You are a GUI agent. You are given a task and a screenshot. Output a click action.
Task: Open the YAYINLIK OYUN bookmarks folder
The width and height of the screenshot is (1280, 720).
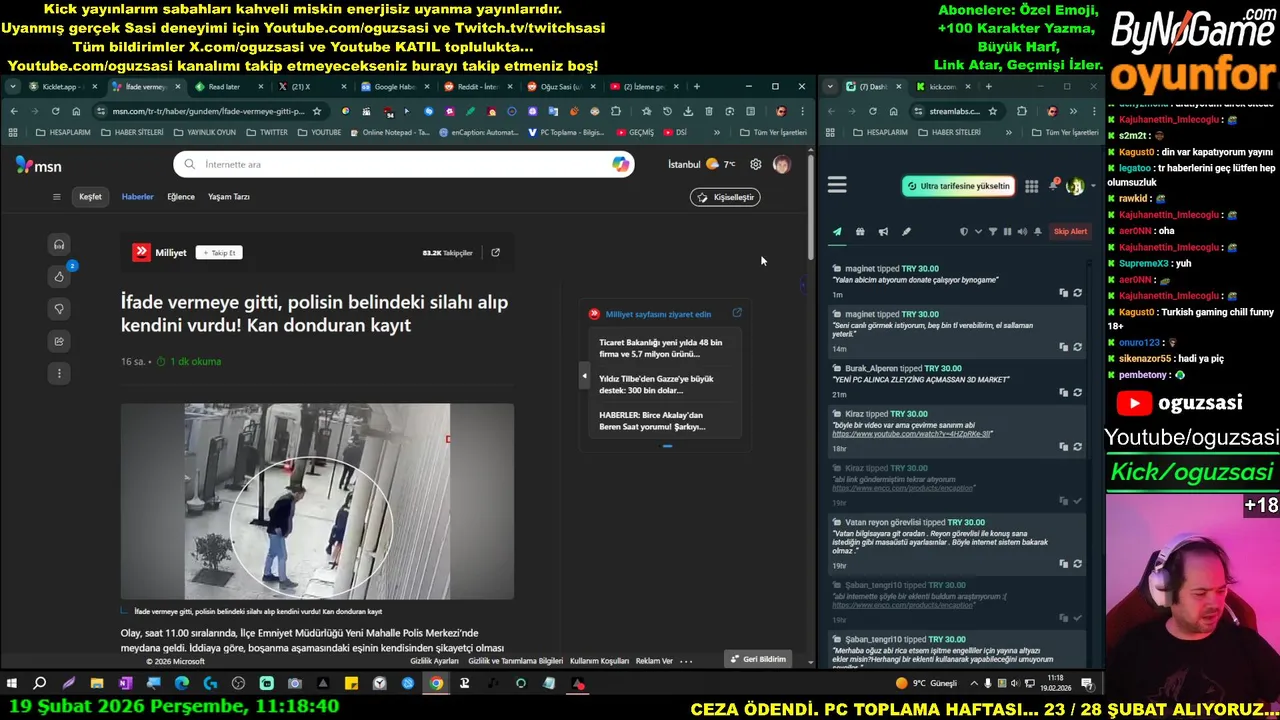pyautogui.click(x=204, y=132)
